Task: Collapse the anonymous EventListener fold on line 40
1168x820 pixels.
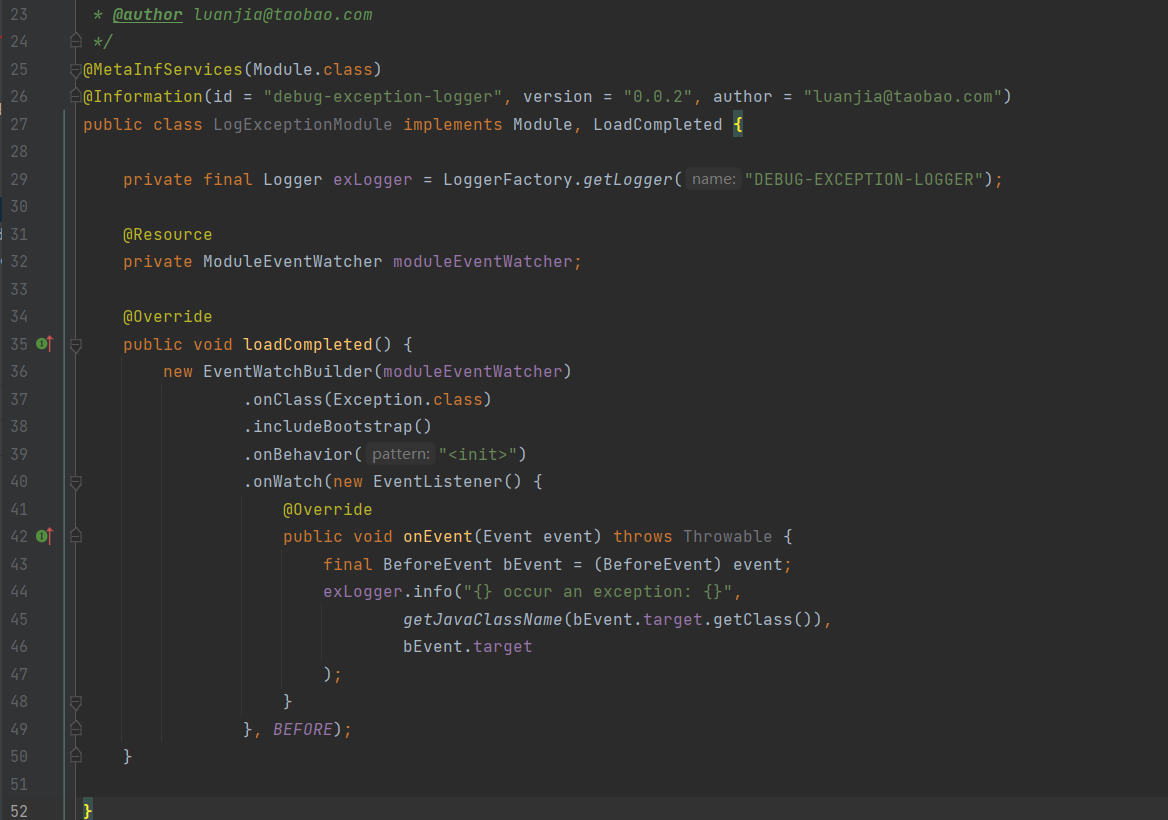Action: tap(76, 481)
